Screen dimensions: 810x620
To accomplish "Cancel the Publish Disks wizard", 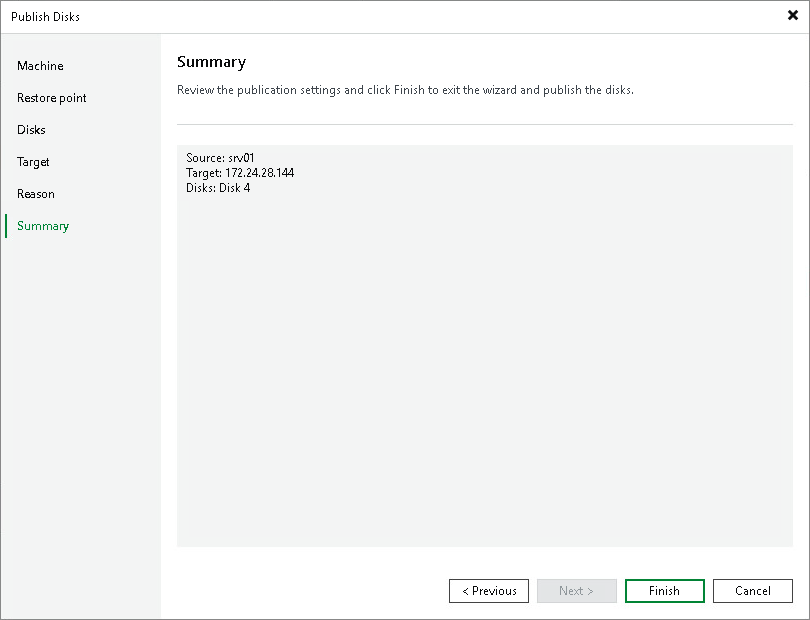I will [752, 590].
